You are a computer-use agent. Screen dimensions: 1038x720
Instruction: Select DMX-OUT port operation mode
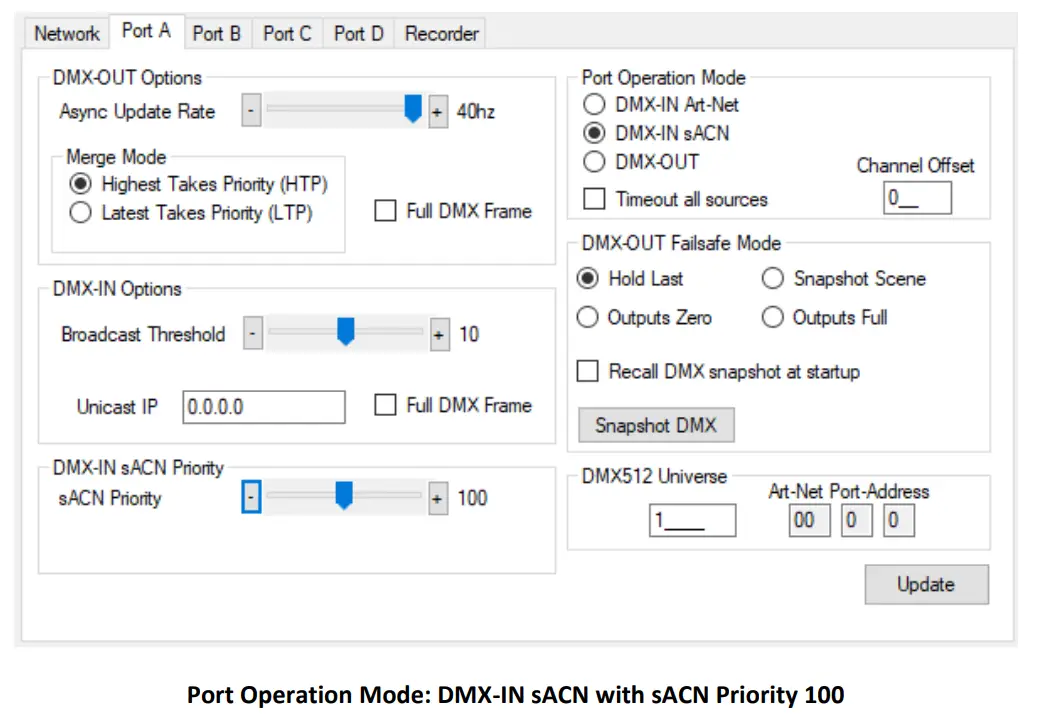click(594, 162)
